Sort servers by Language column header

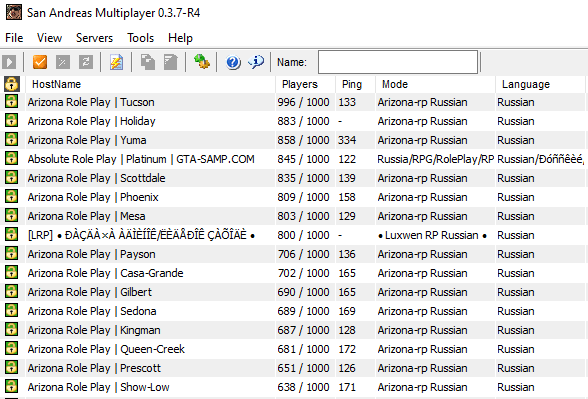(x=540, y=84)
